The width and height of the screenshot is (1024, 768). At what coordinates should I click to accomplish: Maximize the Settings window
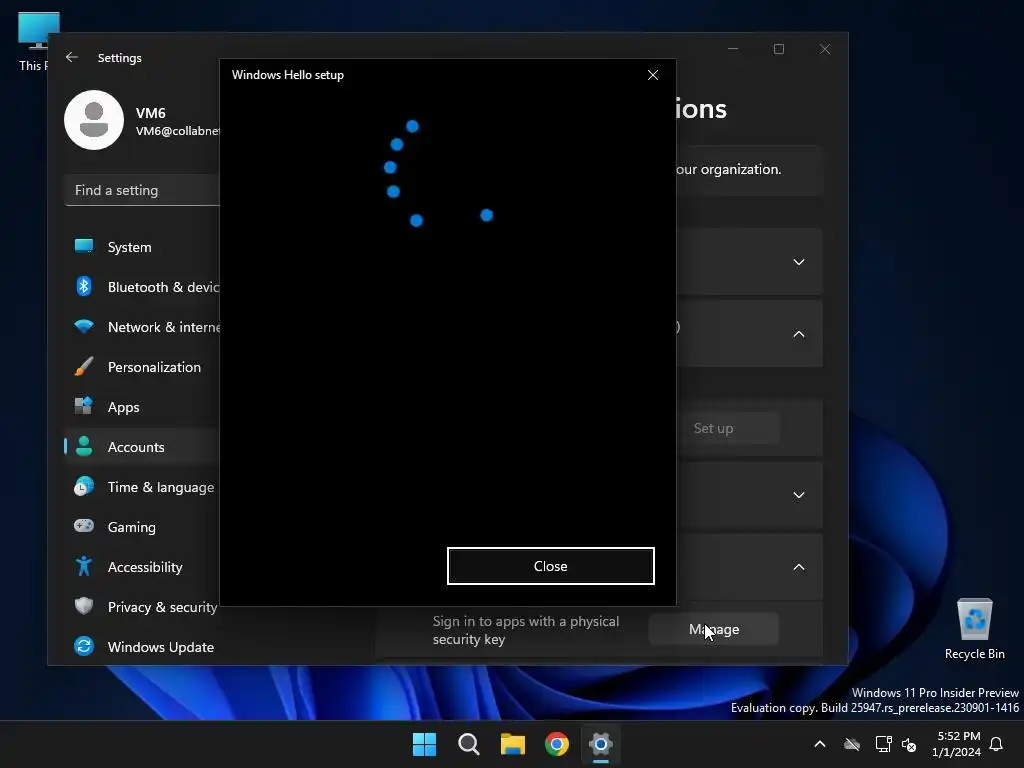click(778, 49)
